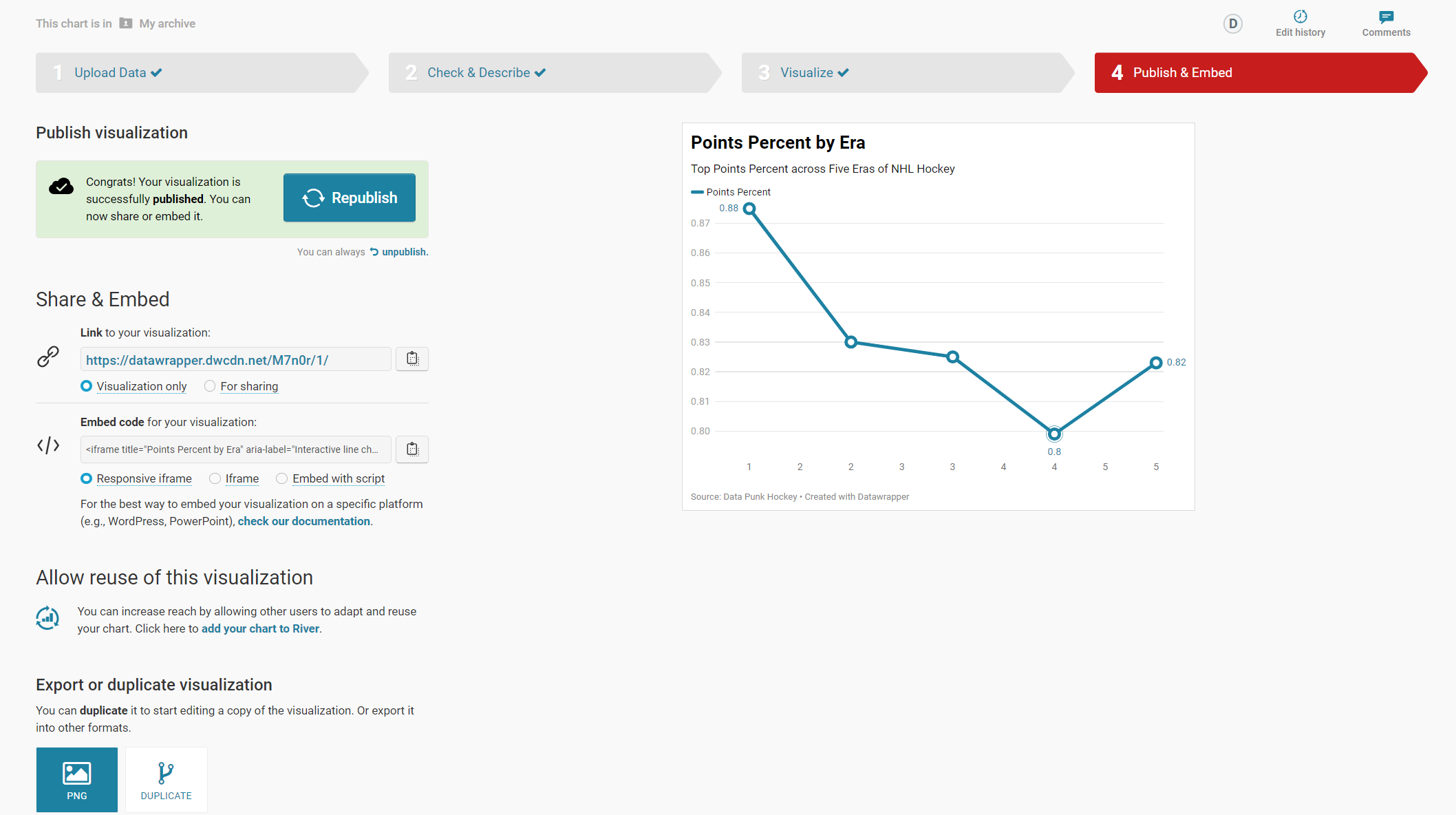This screenshot has height=815, width=1456.
Task: Select the For sharing radio option
Action: click(210, 386)
